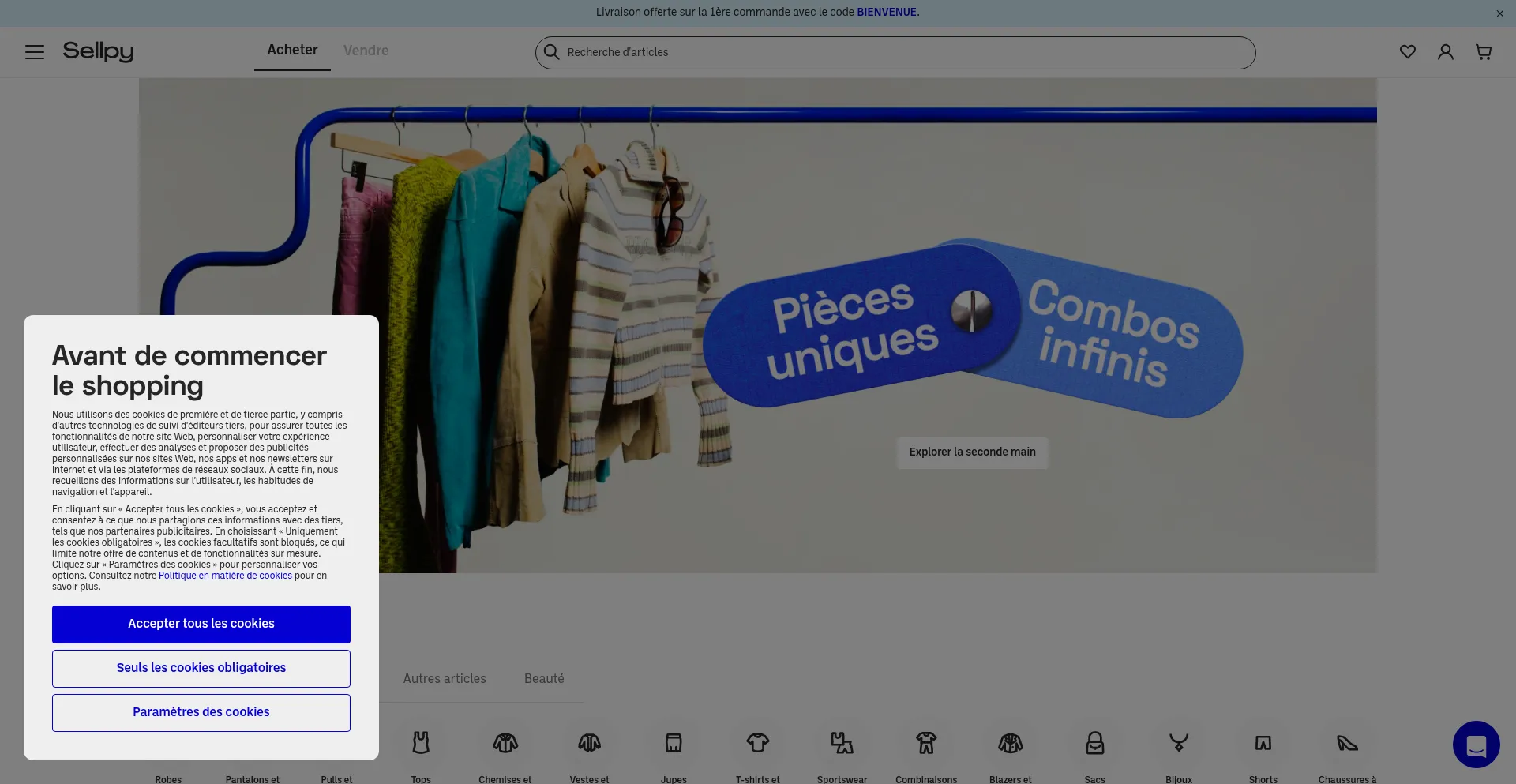Open the Politique en matière de cookies link
The image size is (1516, 784).
[x=225, y=576]
